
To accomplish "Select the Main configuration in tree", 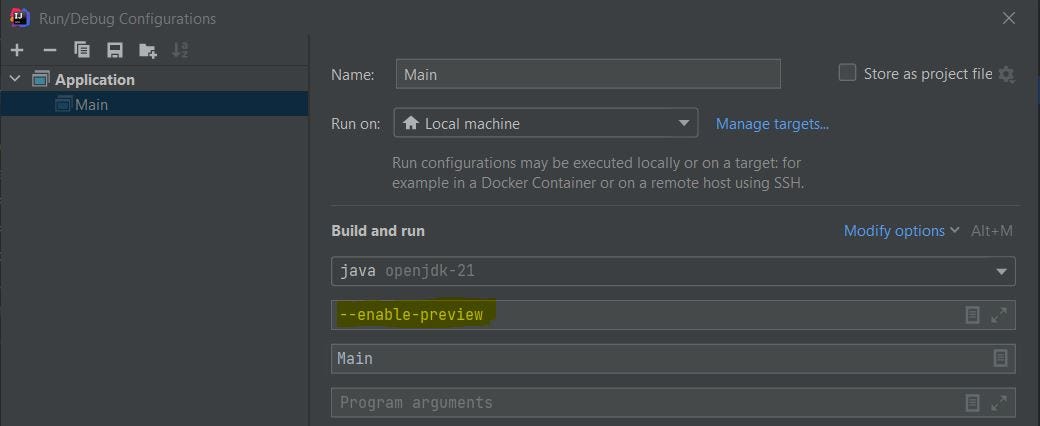I will pos(91,104).
